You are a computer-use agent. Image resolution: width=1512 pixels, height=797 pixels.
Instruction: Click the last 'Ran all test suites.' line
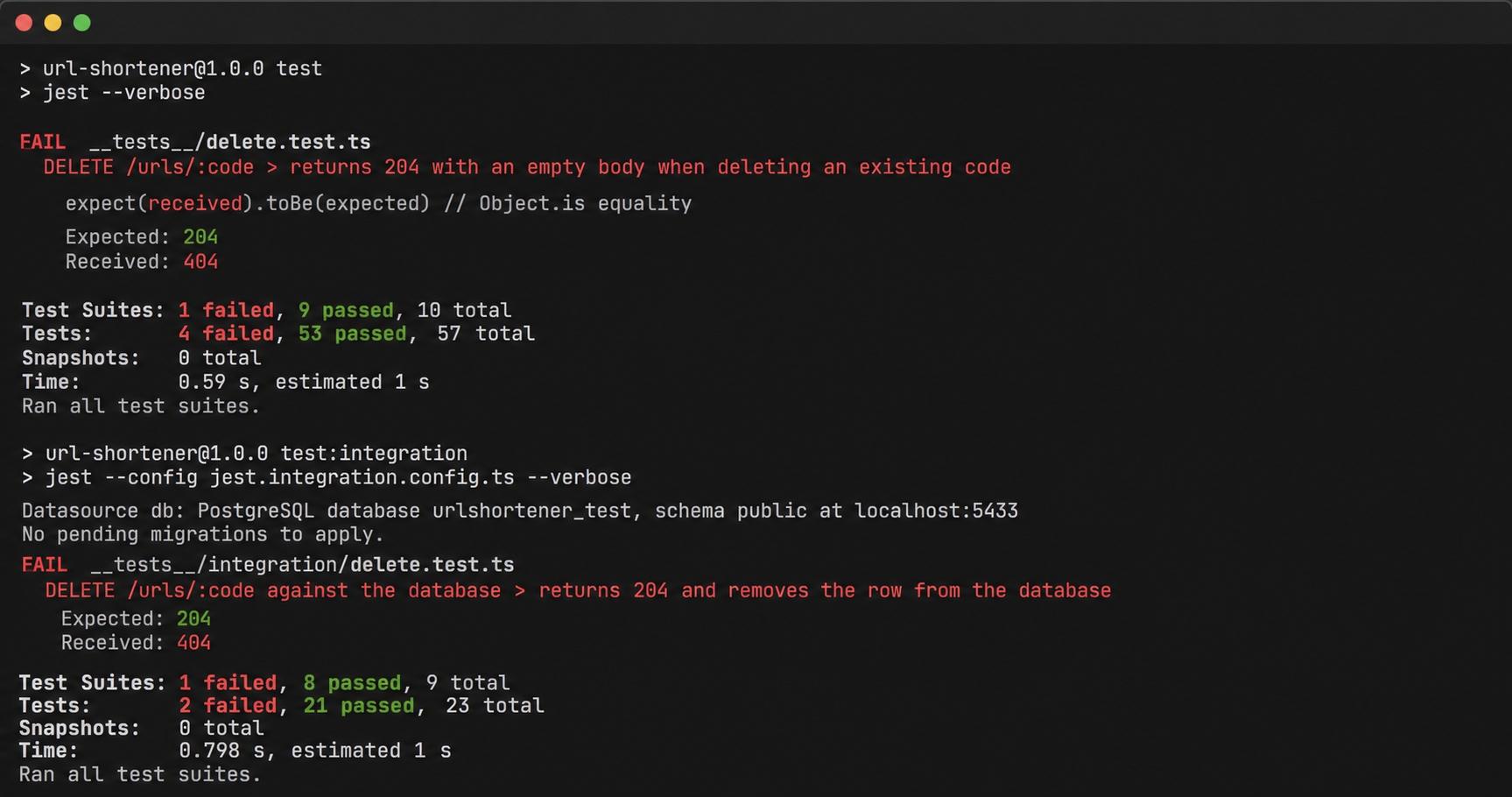coord(140,775)
